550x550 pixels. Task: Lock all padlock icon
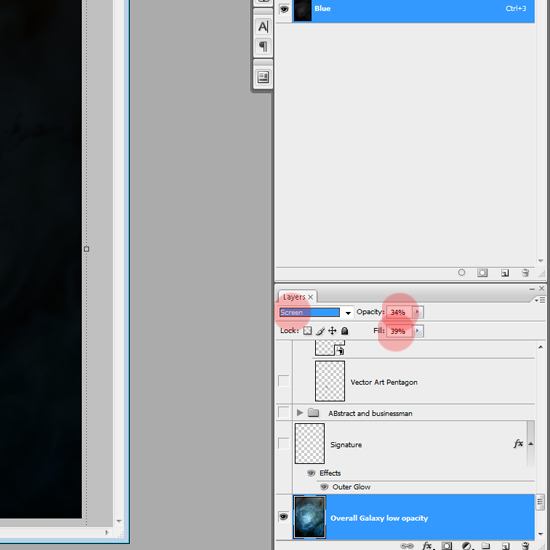point(345,331)
